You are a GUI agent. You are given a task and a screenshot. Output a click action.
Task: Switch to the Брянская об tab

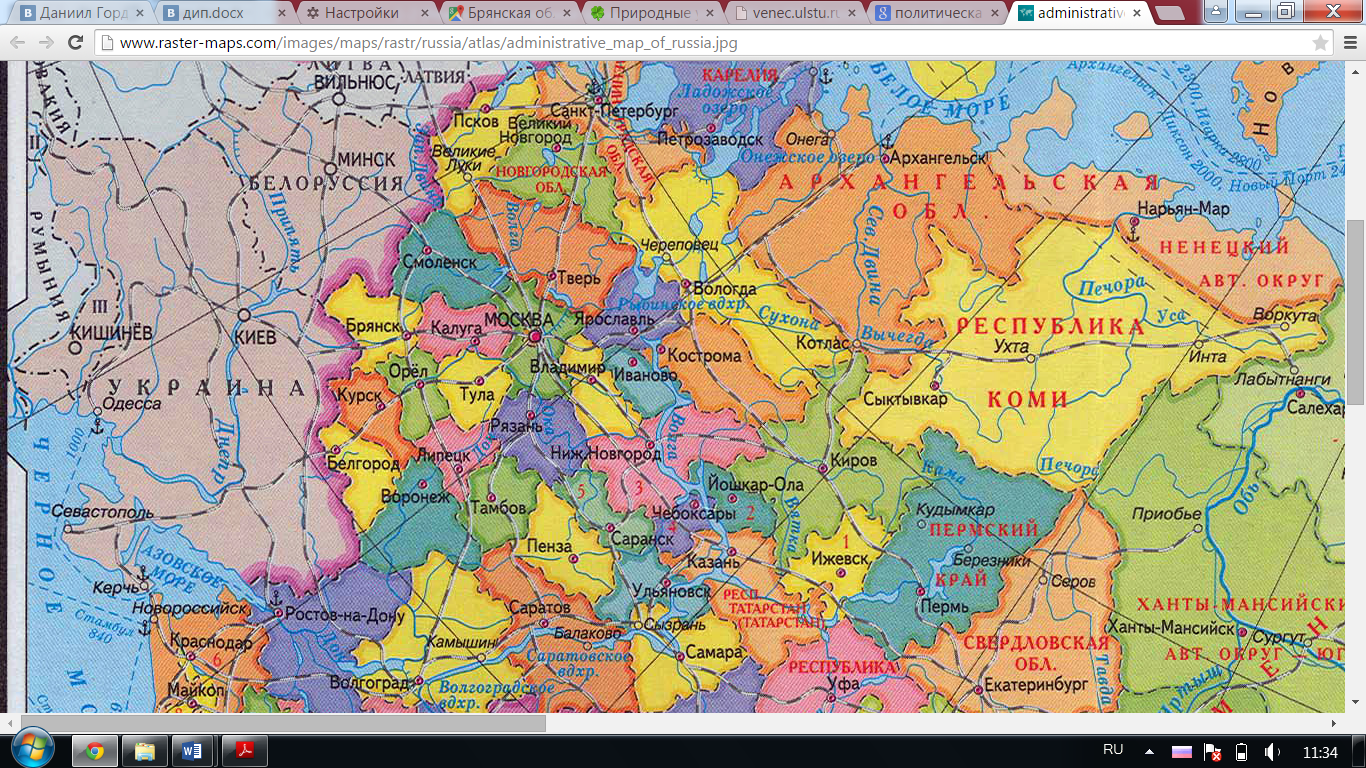tap(506, 13)
